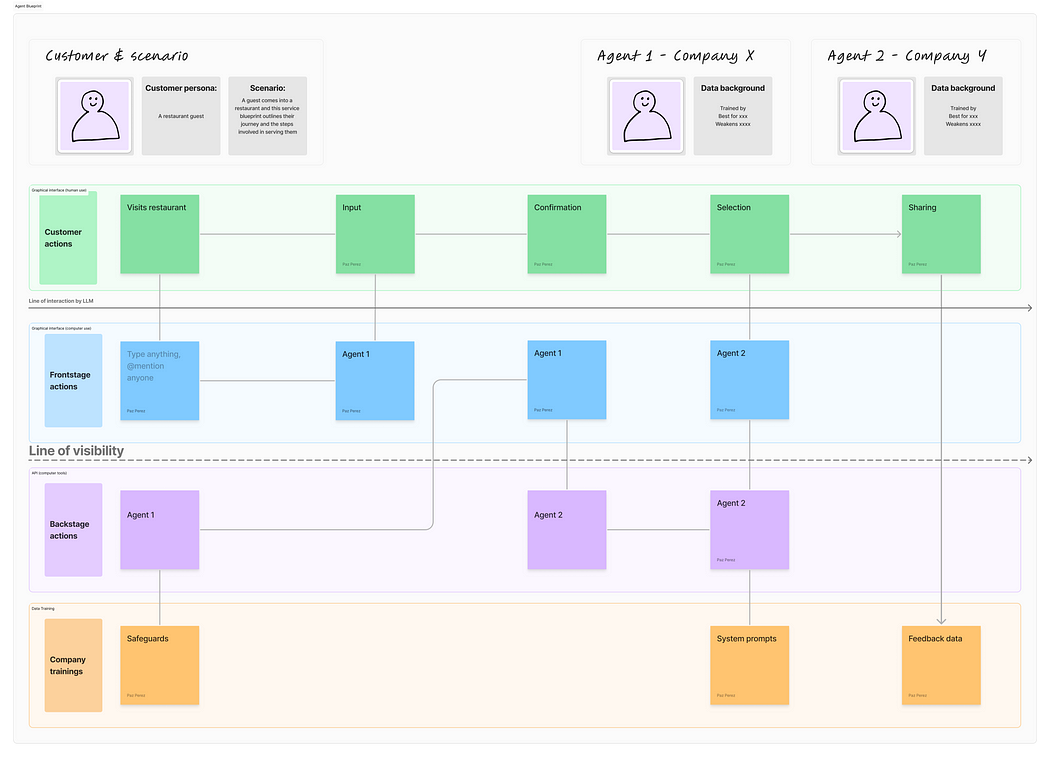Select the 'Backstage actions' lane label
The width and height of the screenshot is (1050, 757).
coord(74,530)
